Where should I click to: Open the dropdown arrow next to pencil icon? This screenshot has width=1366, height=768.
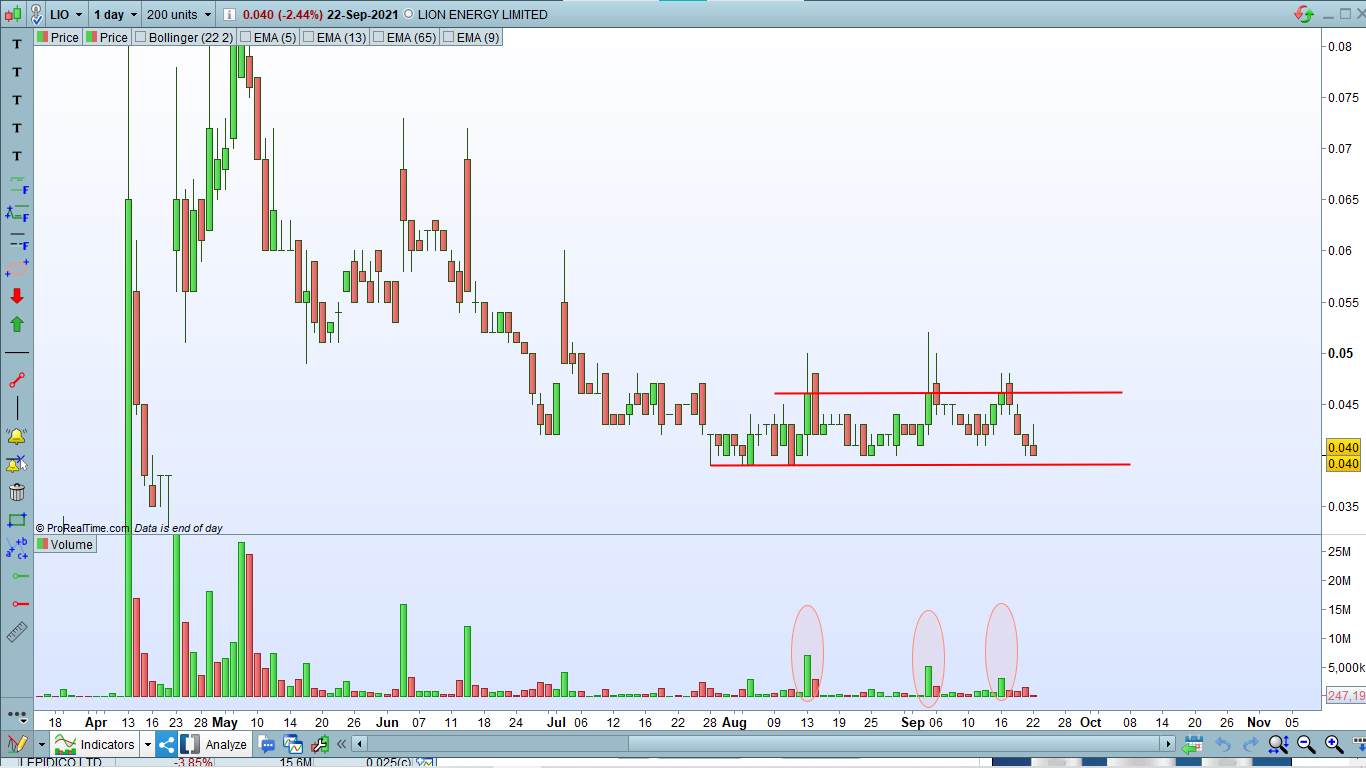pyautogui.click(x=42, y=745)
